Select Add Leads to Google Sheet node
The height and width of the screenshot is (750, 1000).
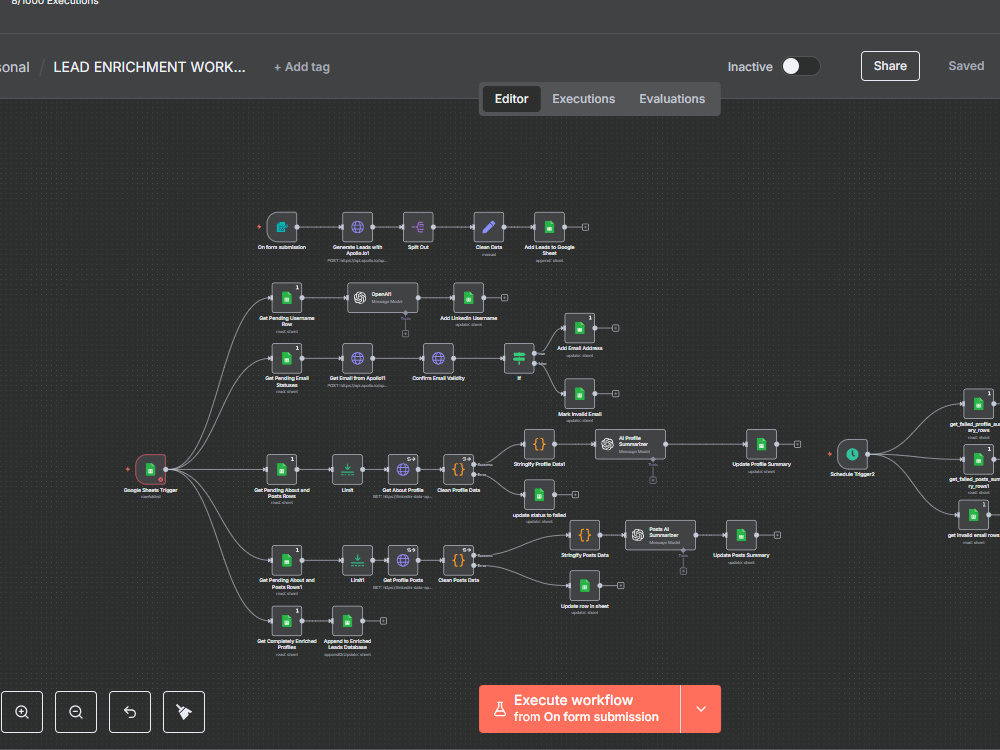[x=549, y=227]
